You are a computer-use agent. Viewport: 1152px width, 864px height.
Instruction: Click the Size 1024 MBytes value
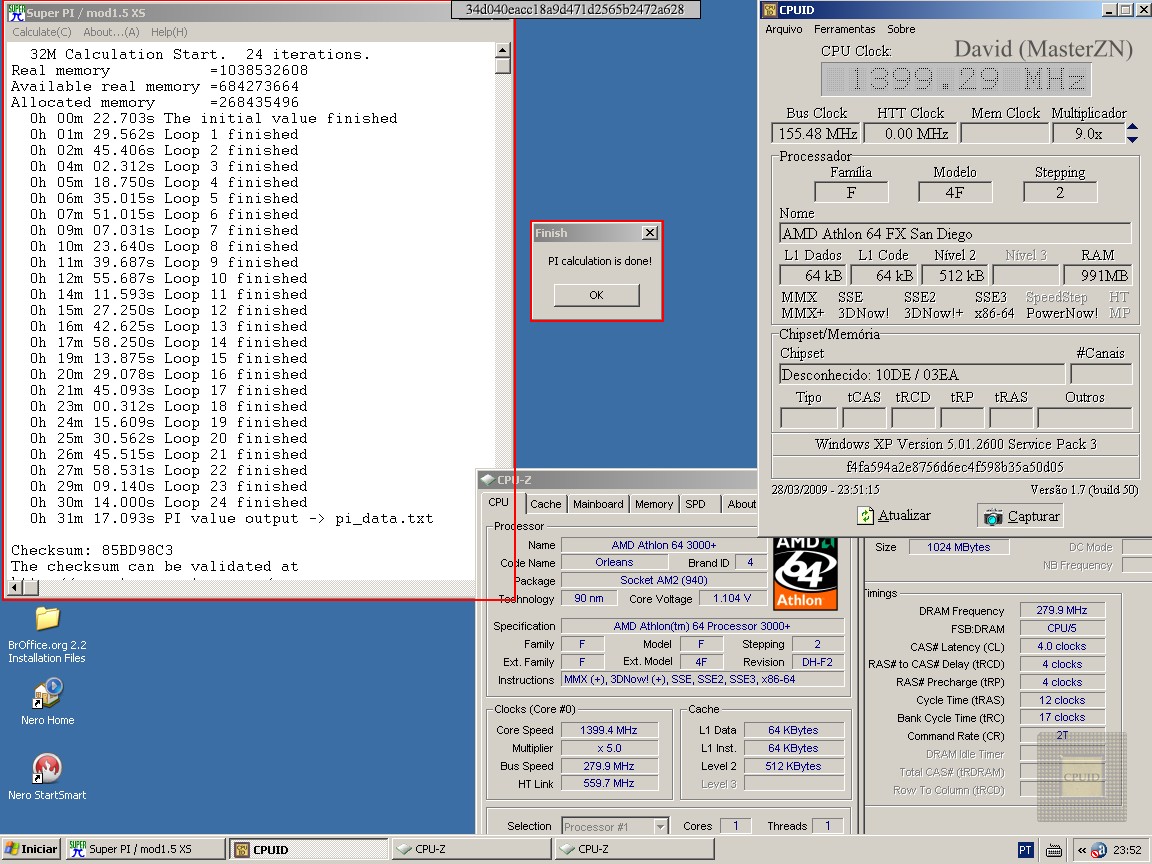point(958,547)
